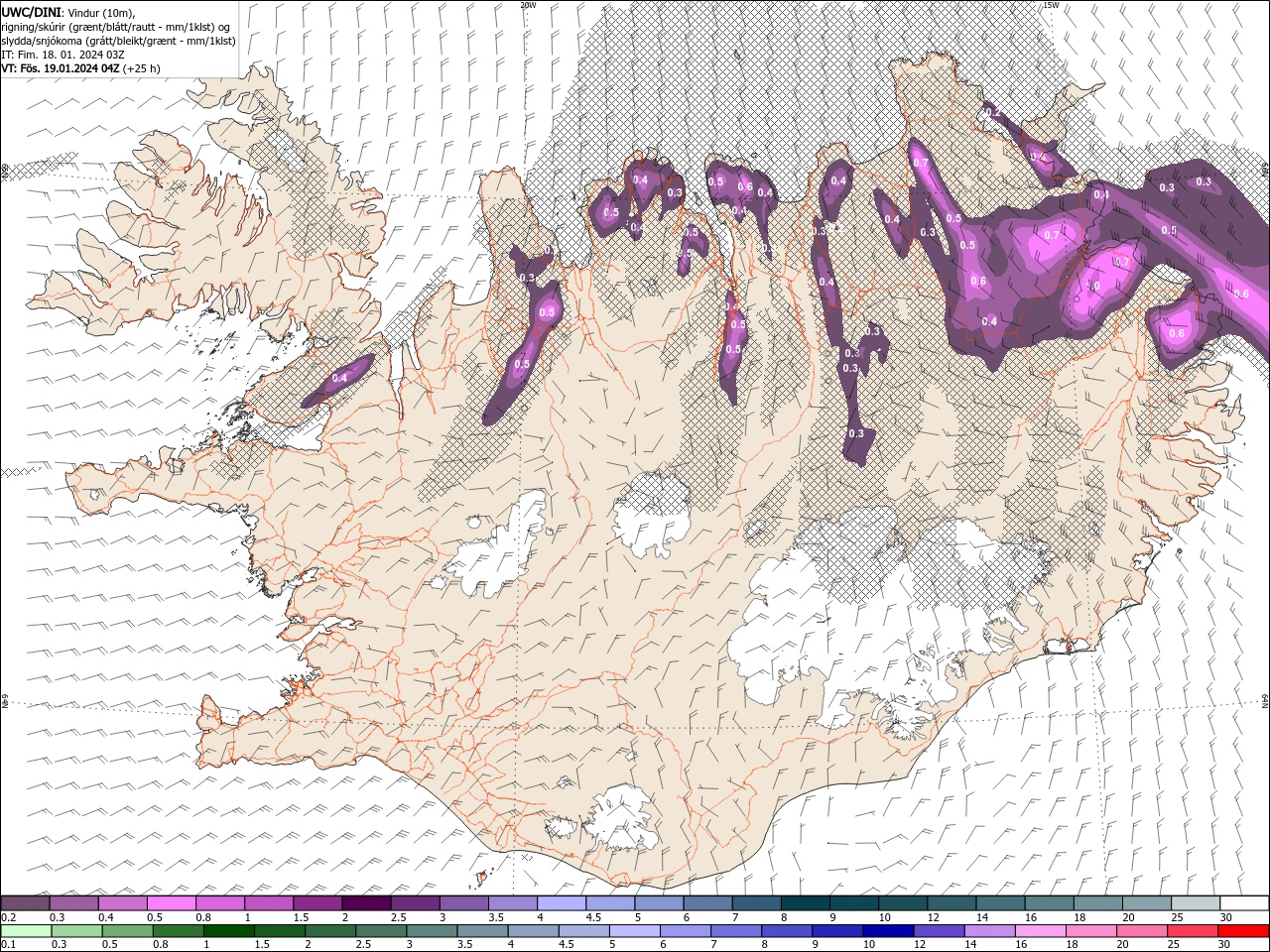Pick the dark teal swatch at 9 in the upper scale
The width and height of the screenshot is (1270, 952).
coord(853,903)
